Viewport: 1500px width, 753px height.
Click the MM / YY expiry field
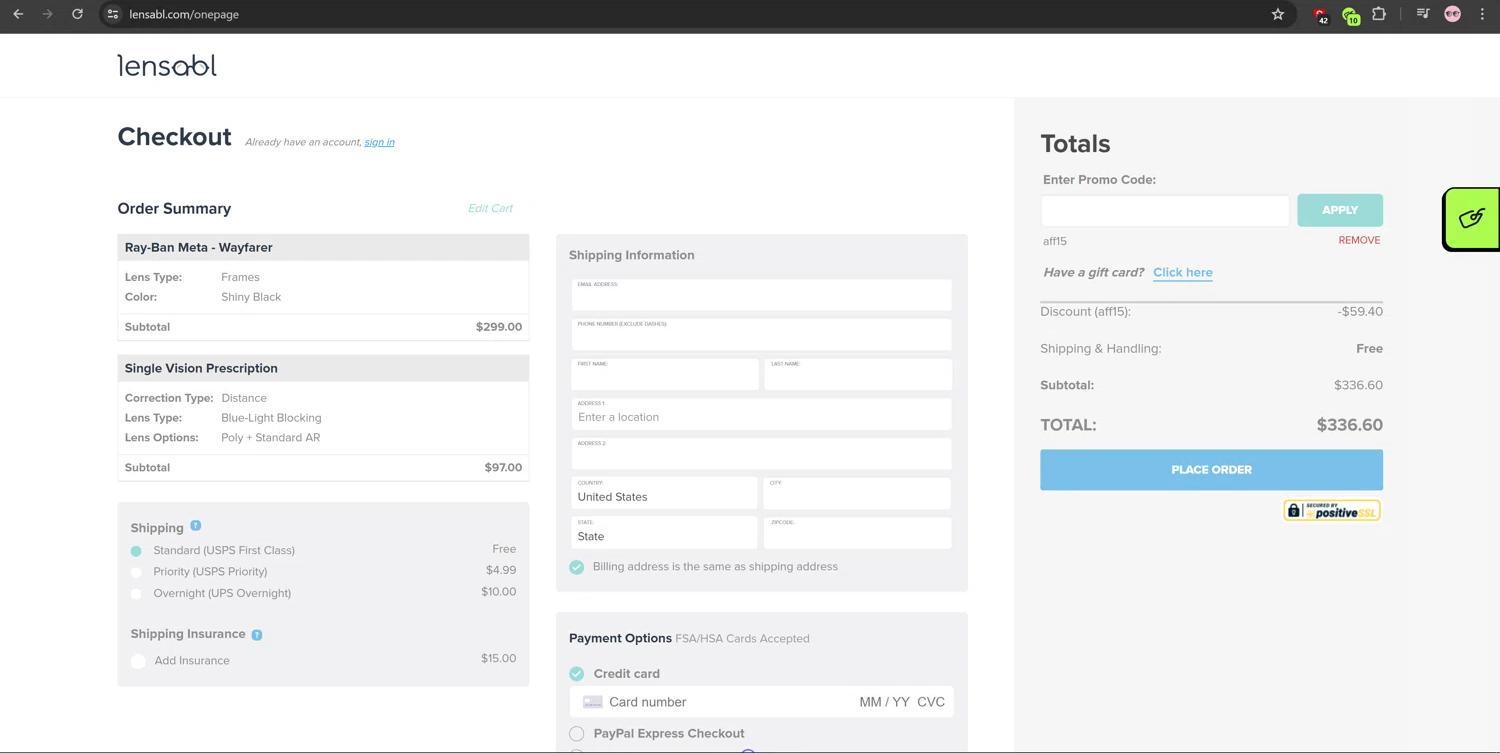(x=884, y=702)
